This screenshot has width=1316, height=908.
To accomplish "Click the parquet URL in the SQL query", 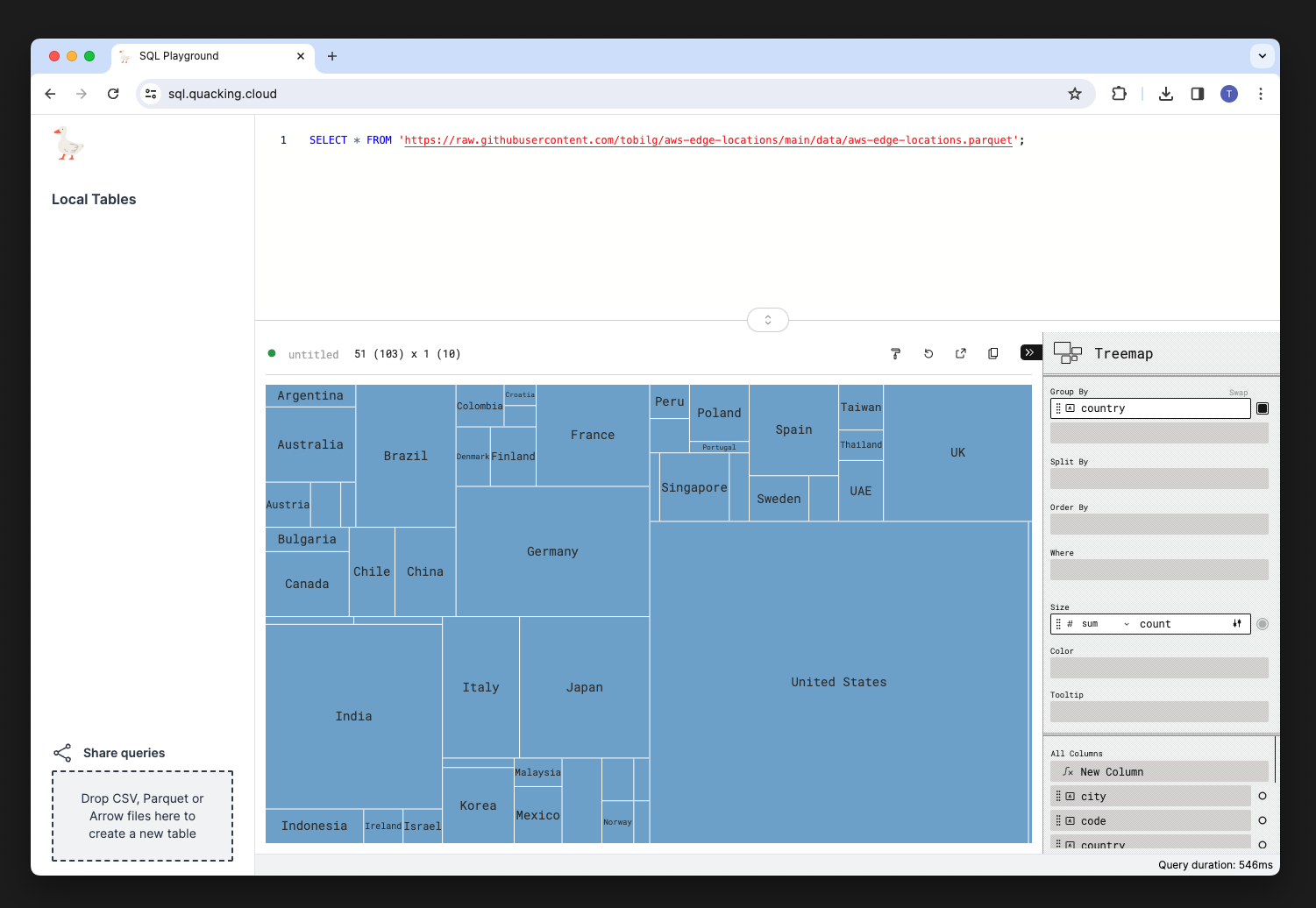I will 708,140.
